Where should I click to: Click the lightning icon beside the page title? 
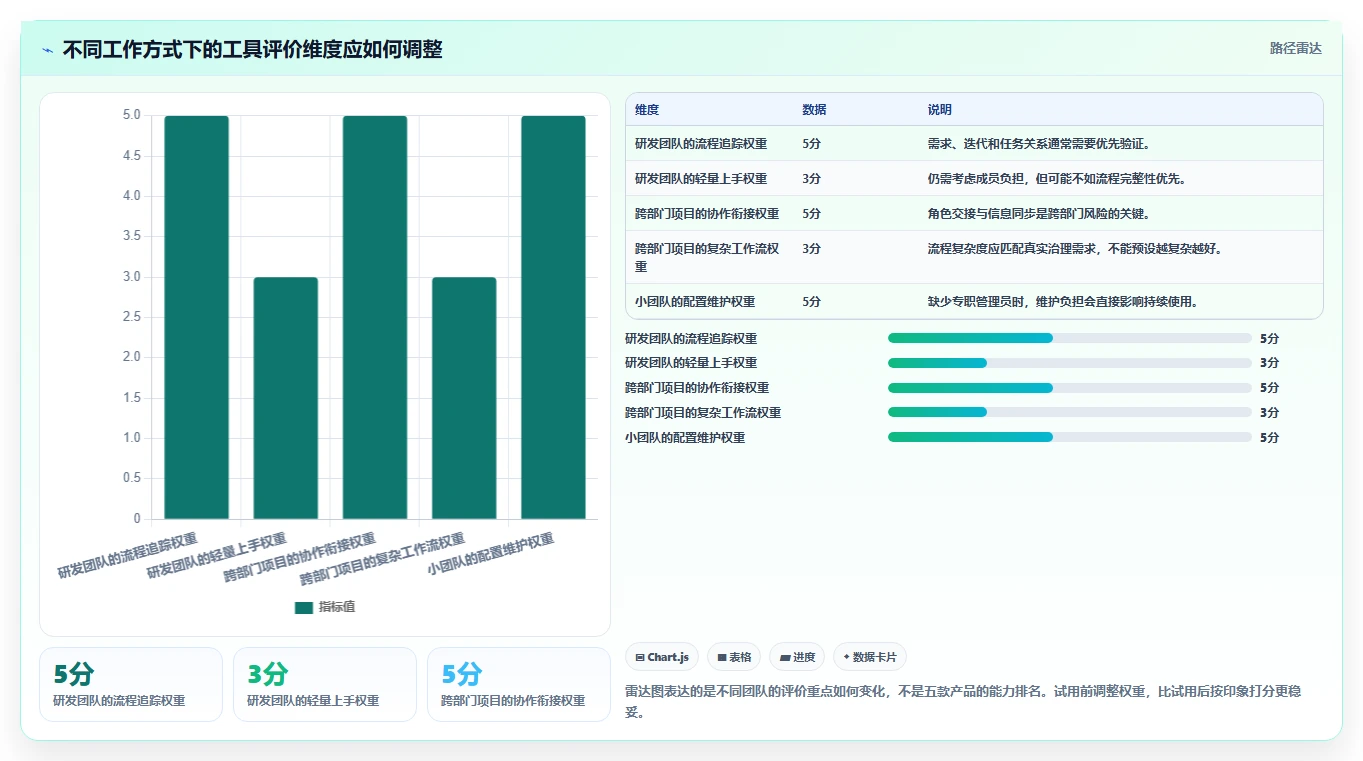(47, 50)
